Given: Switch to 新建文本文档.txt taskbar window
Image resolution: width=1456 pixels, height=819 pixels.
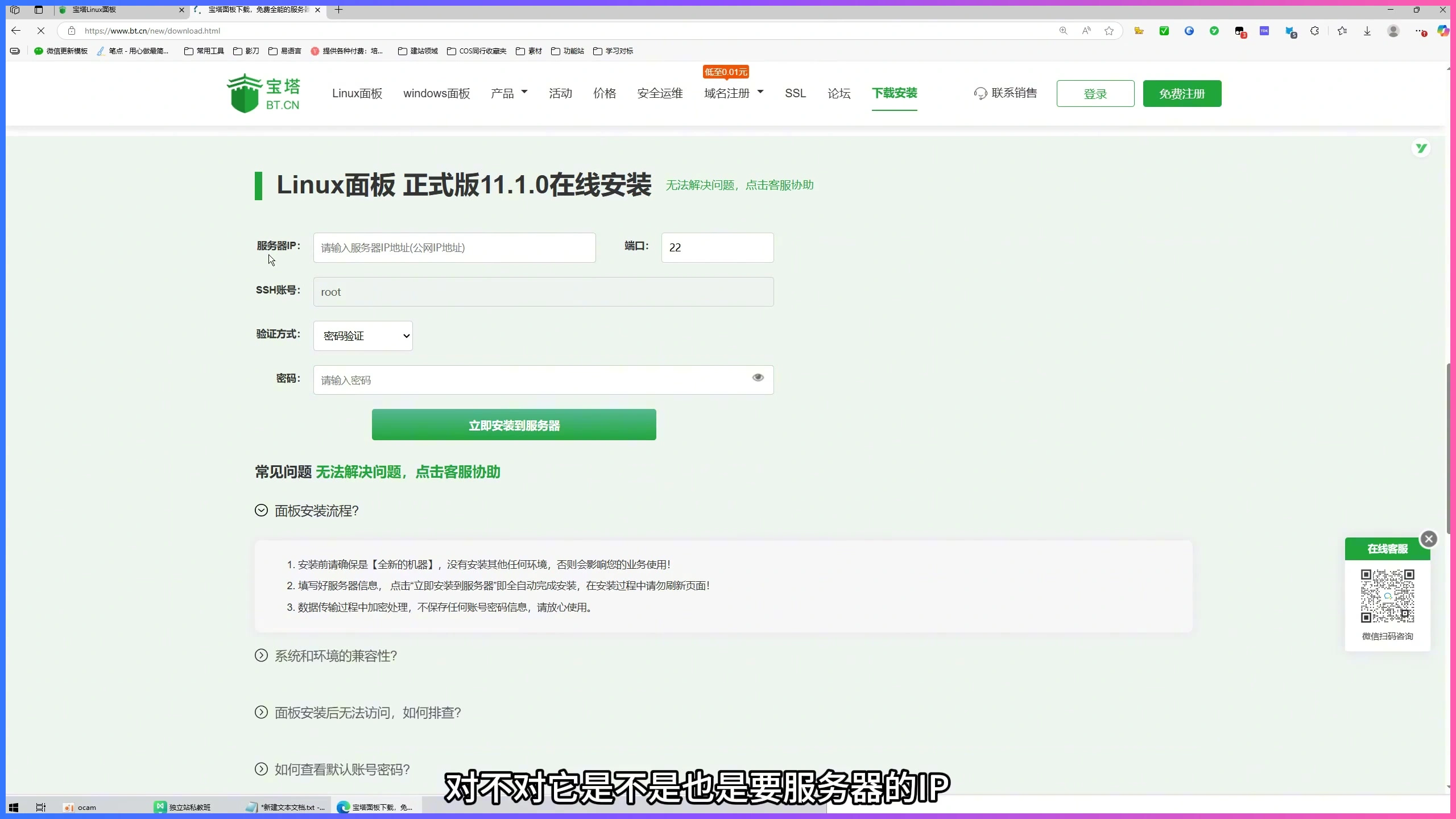Looking at the screenshot, I should coord(286,807).
